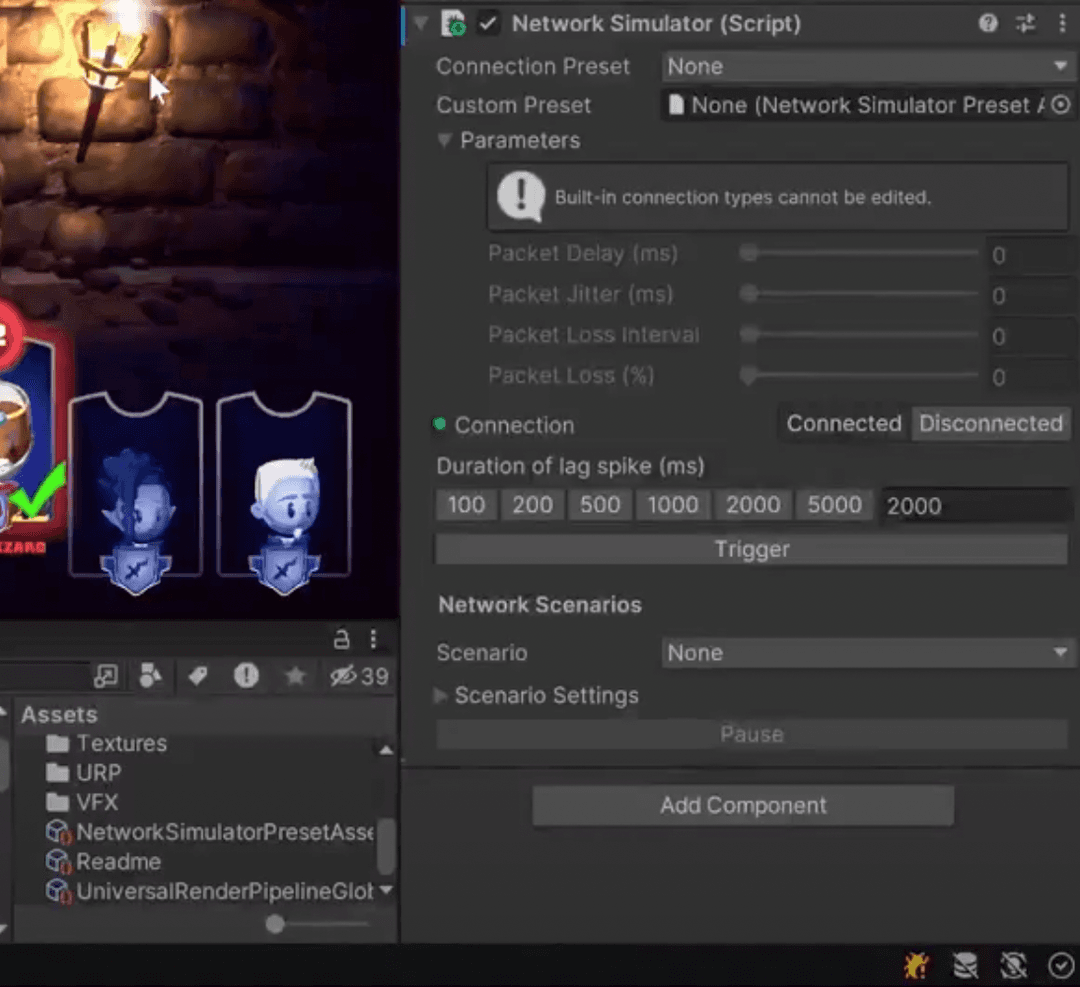This screenshot has height=987, width=1080.
Task: Open the Network Simulator script help documentation
Action: tap(988, 23)
